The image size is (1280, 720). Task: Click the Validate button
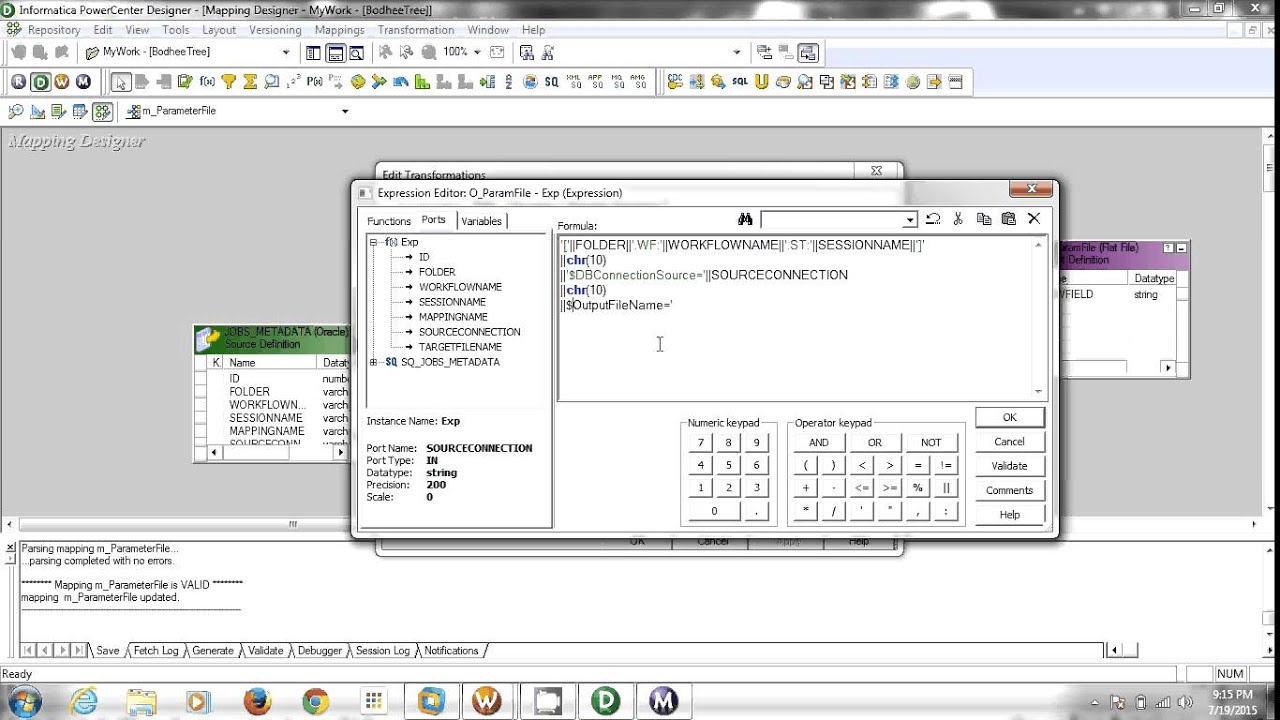(1009, 466)
